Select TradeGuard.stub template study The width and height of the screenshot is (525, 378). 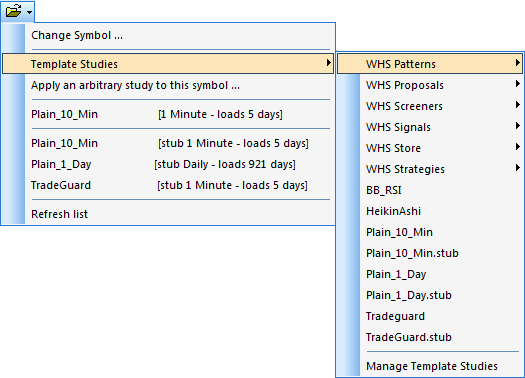pyautogui.click(x=430, y=337)
